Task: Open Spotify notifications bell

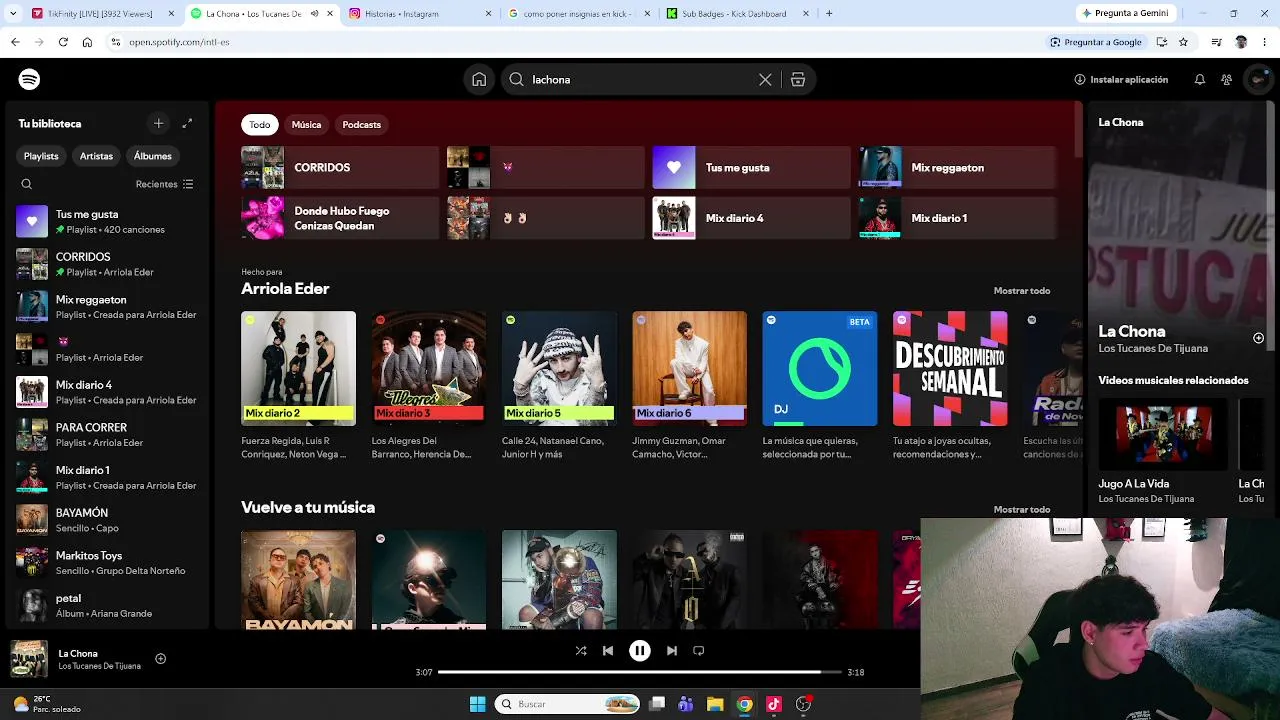Action: coord(1200,80)
